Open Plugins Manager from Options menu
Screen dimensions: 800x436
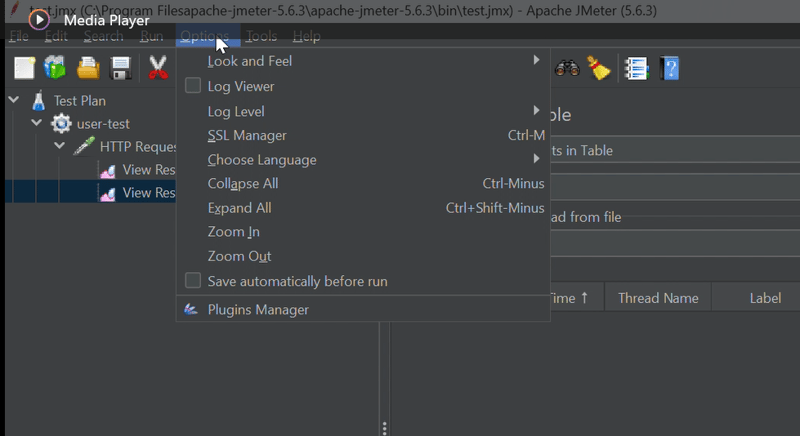tap(363, 310)
